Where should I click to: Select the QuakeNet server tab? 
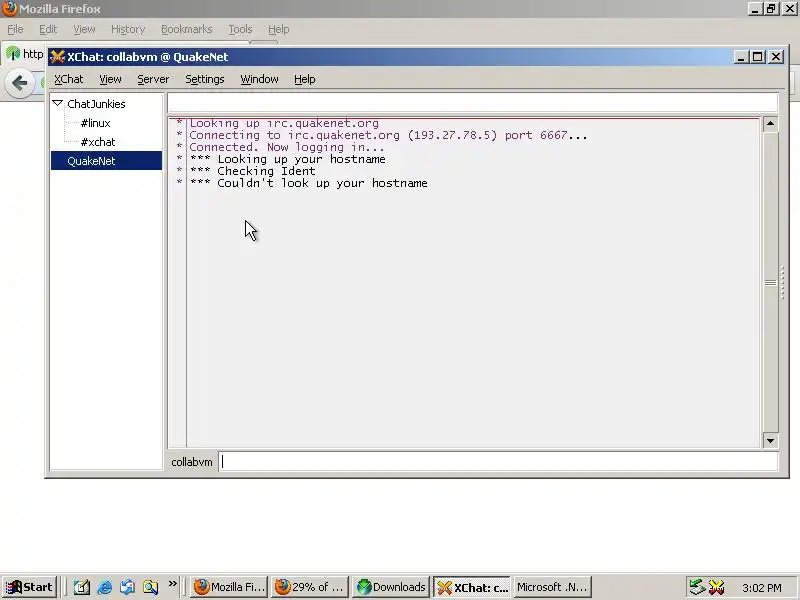106,161
